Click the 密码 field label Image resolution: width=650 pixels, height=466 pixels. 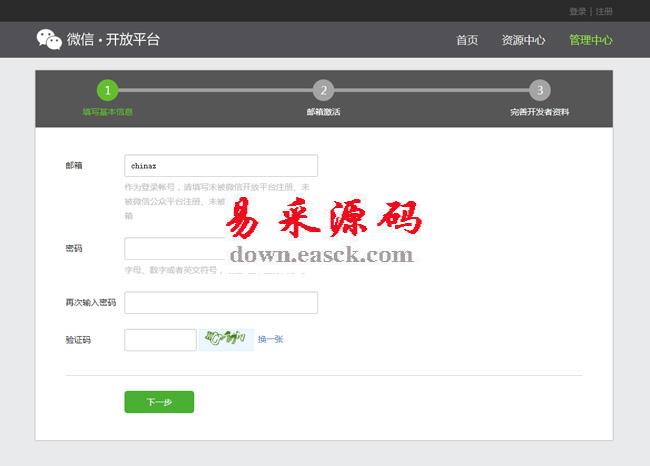74,248
